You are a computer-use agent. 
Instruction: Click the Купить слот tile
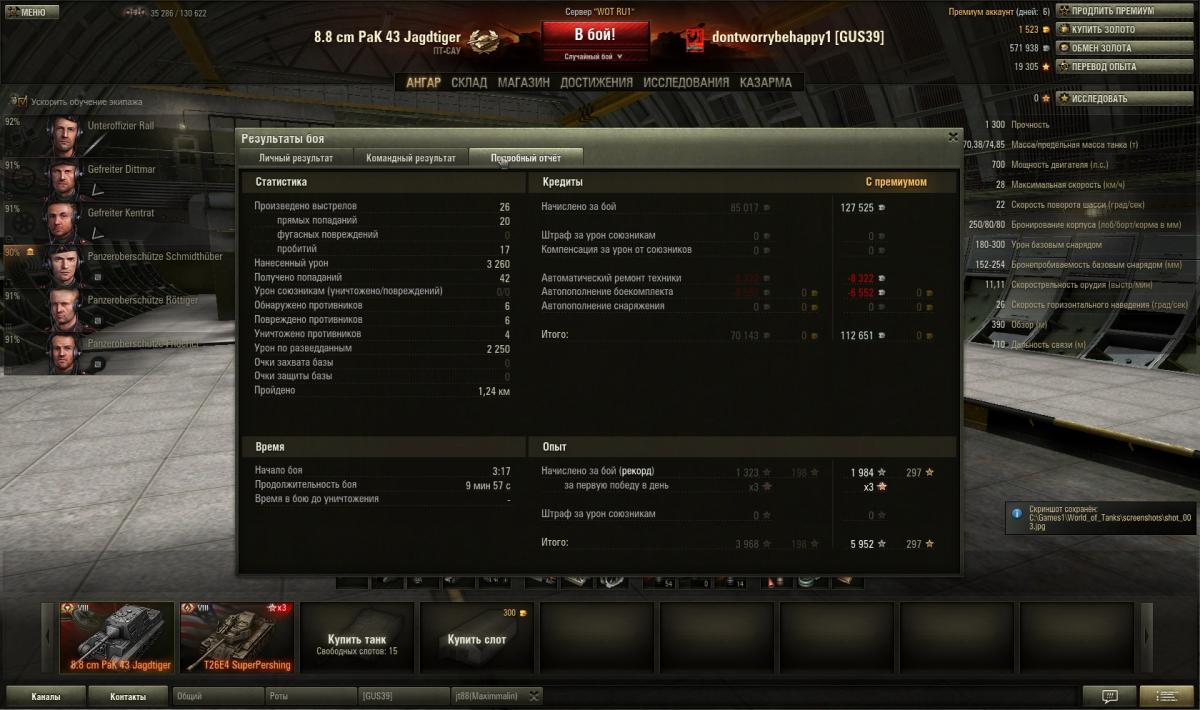477,637
